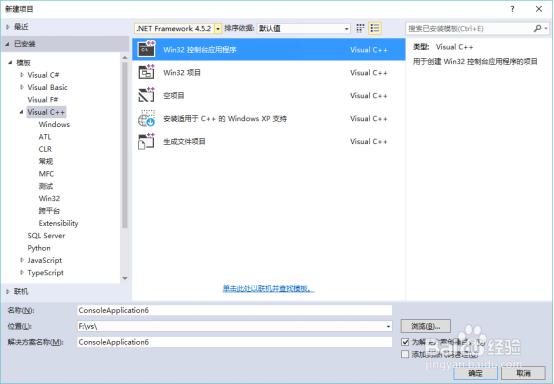The image size is (554, 384).
Task: Click the template tree scroll-up arrow
Action: tap(125, 57)
